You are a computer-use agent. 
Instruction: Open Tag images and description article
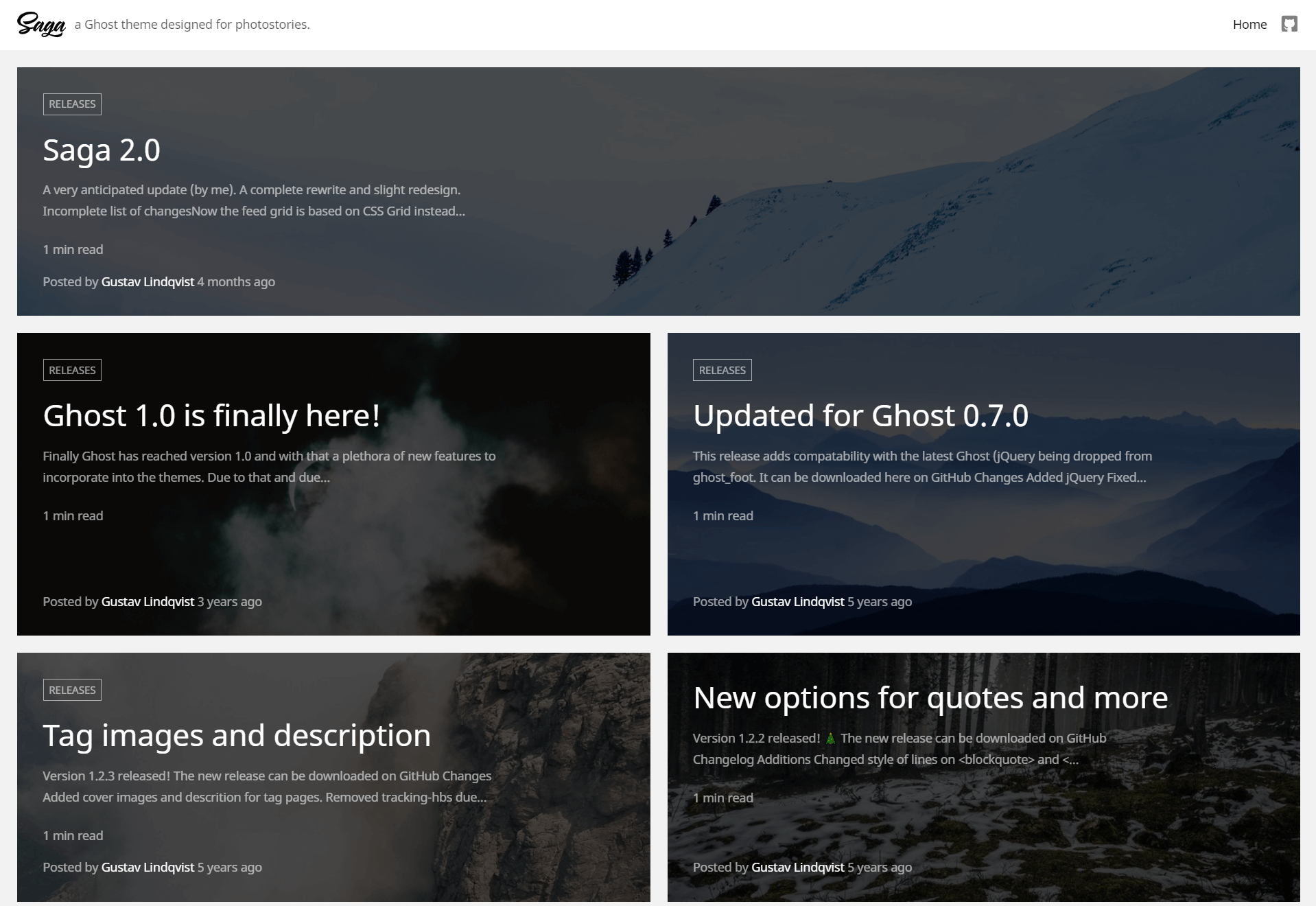point(237,735)
